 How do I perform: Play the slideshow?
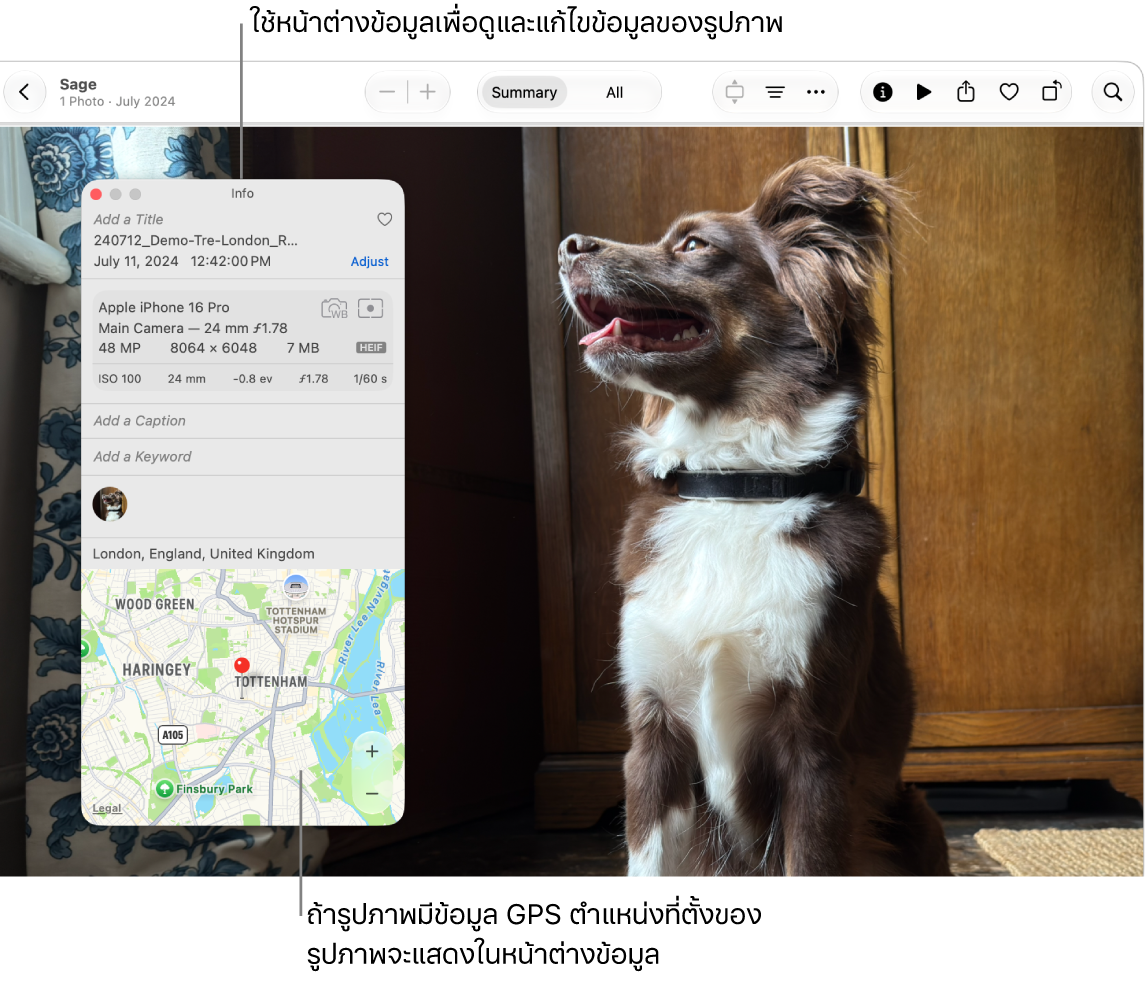(x=924, y=92)
